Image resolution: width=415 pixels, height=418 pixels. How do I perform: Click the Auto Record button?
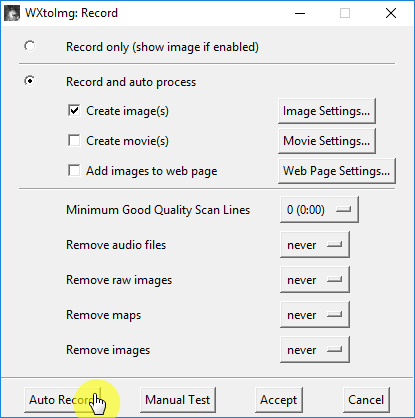coord(62,400)
